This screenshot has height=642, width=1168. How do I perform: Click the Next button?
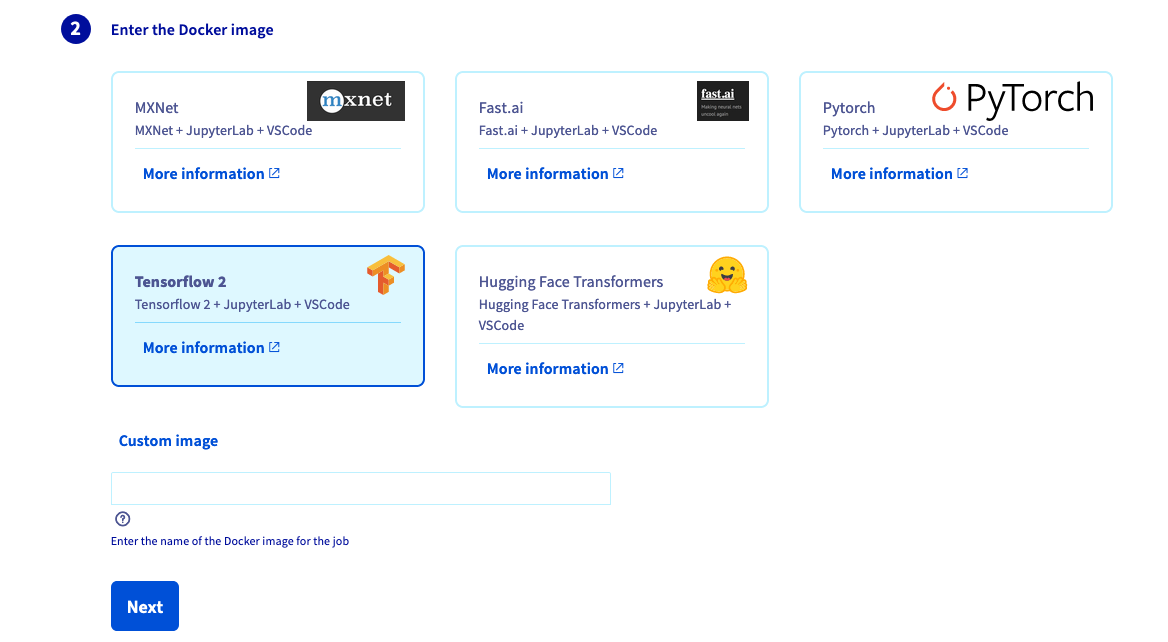pos(145,606)
